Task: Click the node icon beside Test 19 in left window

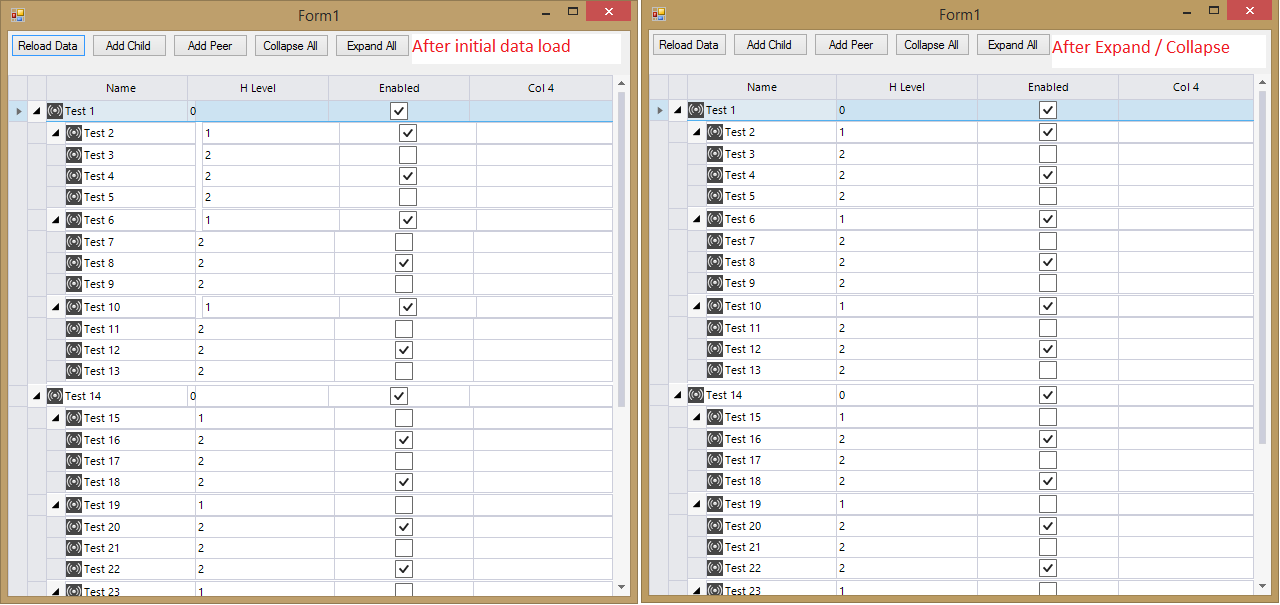Action: 74,505
